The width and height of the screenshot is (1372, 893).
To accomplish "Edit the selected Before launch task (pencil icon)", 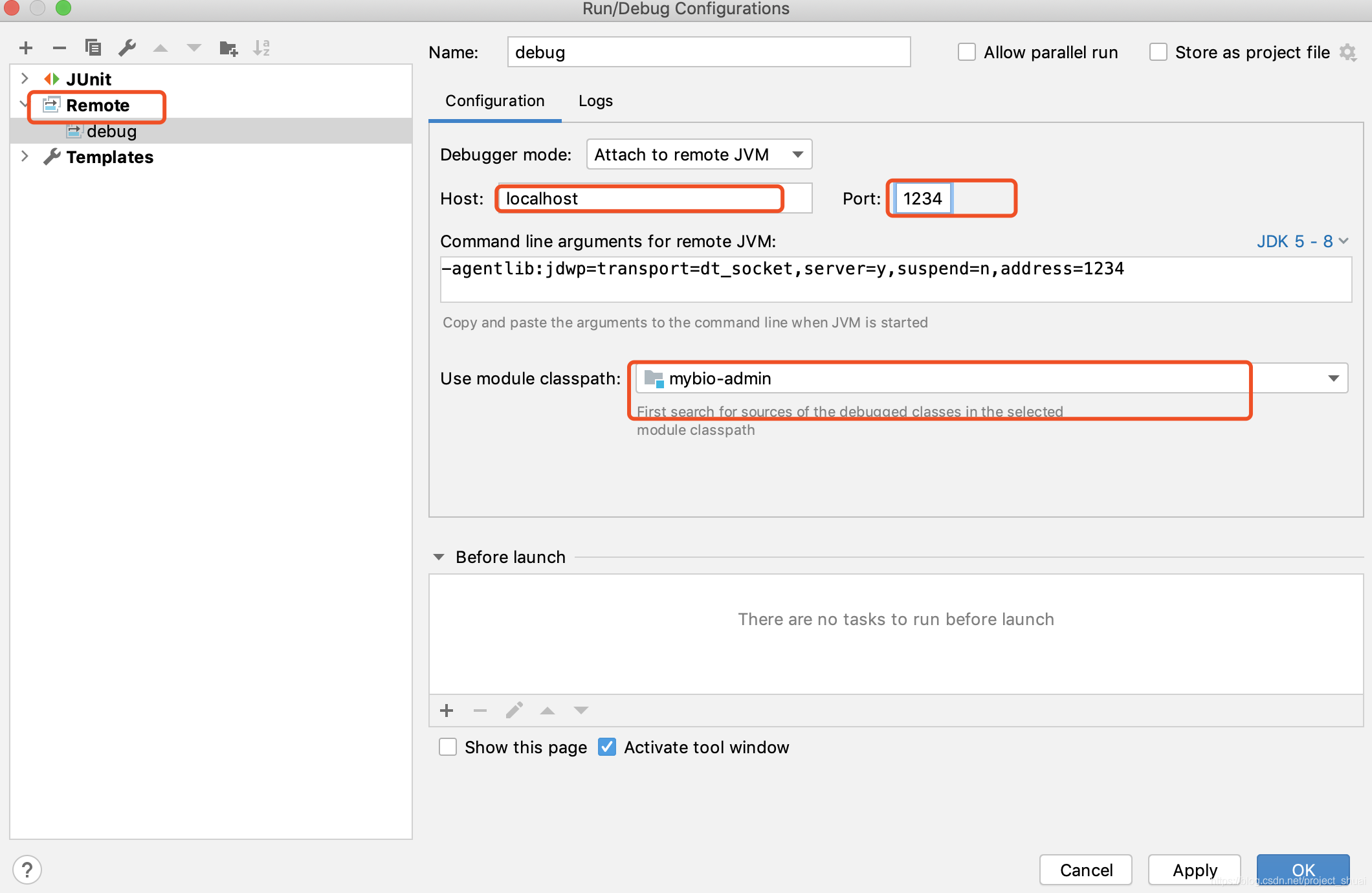I will point(514,710).
